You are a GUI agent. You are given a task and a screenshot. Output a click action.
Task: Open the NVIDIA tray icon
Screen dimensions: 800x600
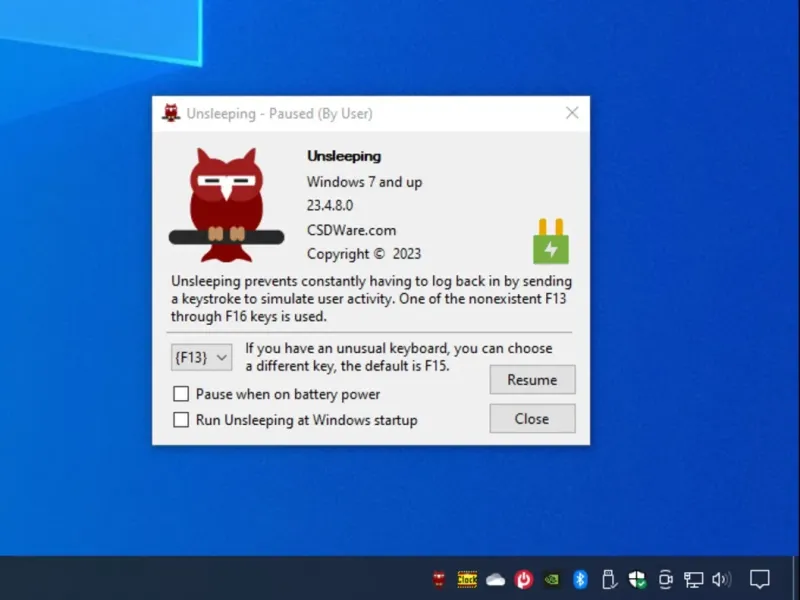[x=552, y=580]
